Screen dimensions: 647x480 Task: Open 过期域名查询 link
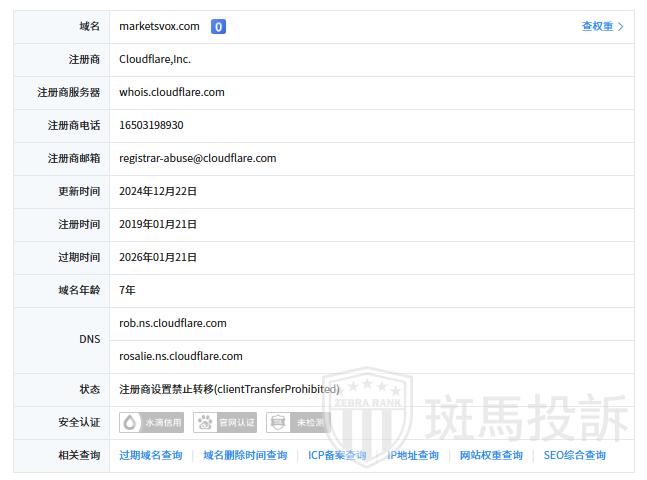[x=151, y=456]
